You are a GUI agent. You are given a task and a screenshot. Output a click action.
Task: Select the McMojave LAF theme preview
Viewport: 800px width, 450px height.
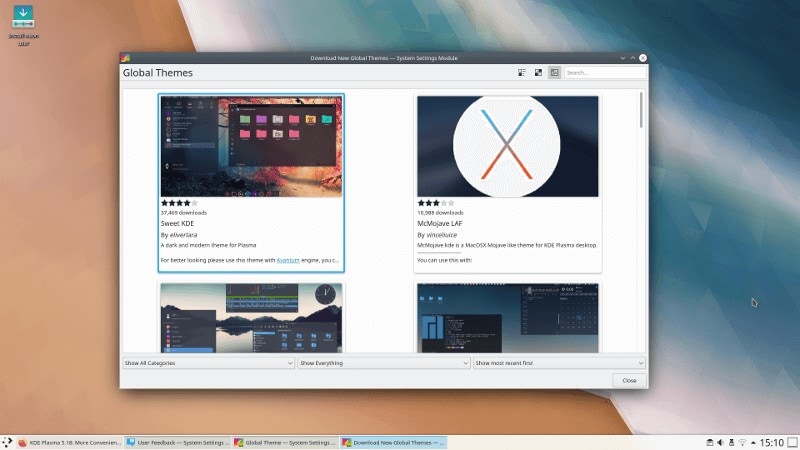[508, 146]
